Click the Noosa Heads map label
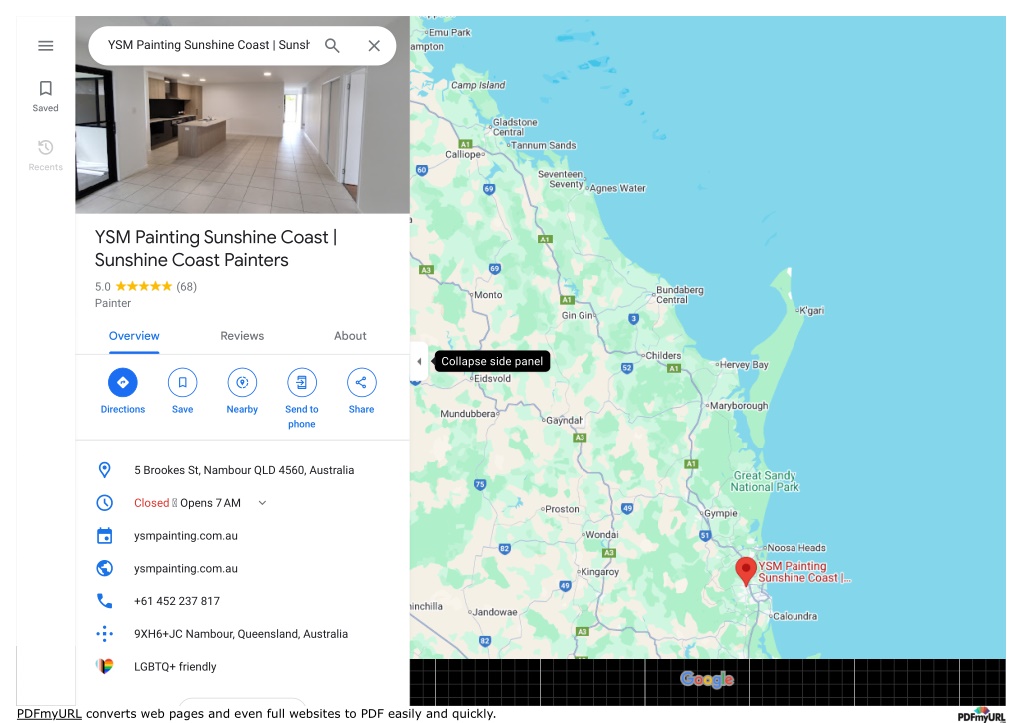Screen dimensions: 1023x723 [x=797, y=548]
